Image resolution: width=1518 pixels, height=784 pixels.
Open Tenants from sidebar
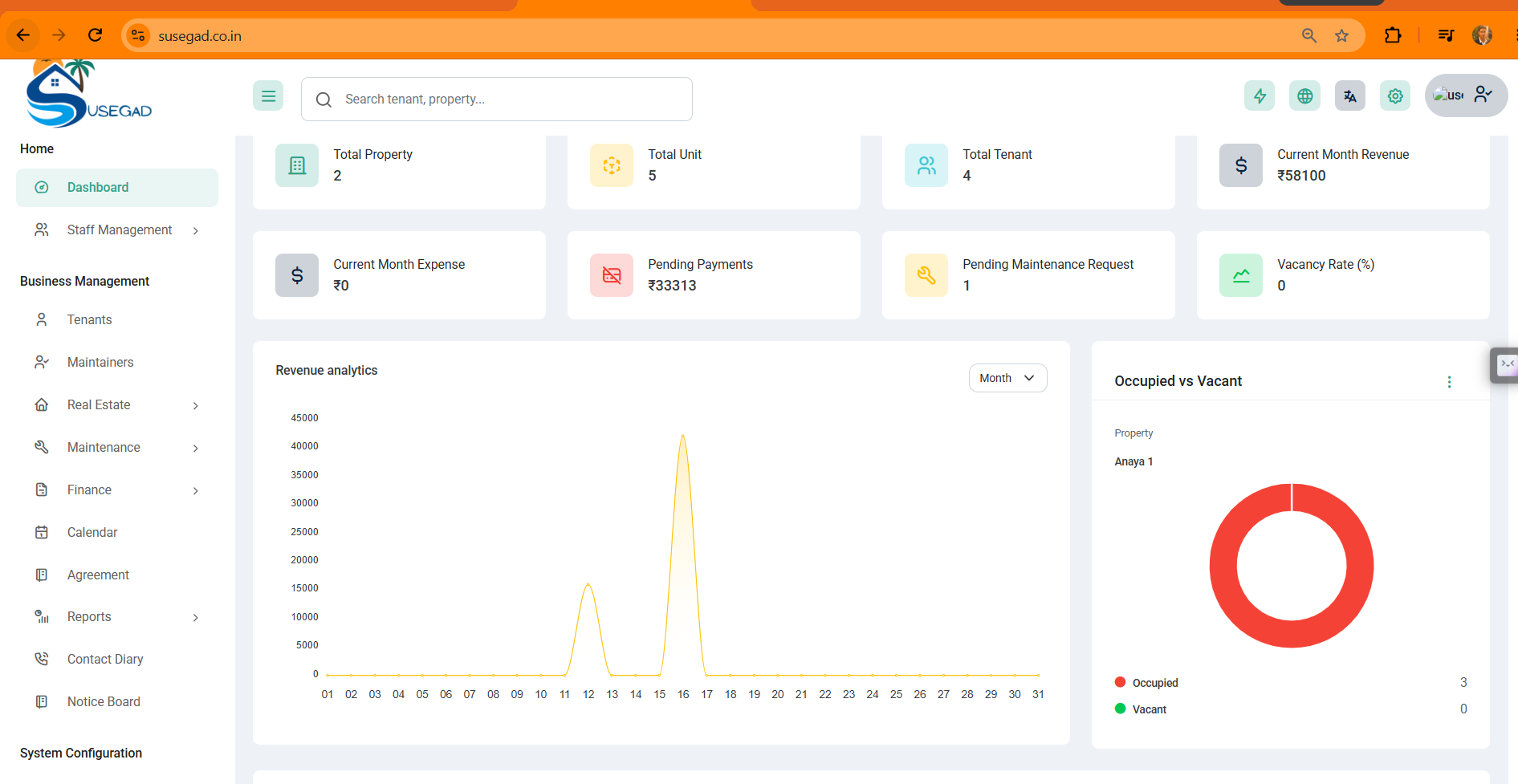pyautogui.click(x=89, y=319)
